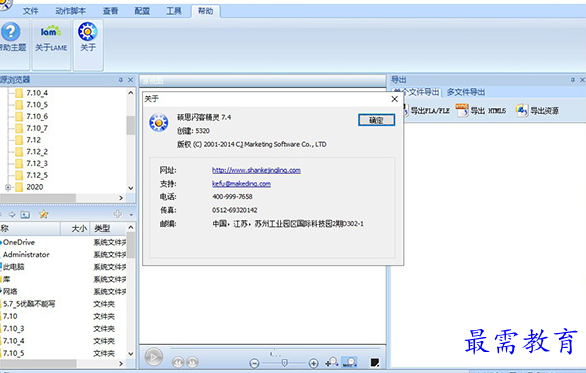Click 导出FLA/FLE export icon

pyautogui.click(x=427, y=111)
